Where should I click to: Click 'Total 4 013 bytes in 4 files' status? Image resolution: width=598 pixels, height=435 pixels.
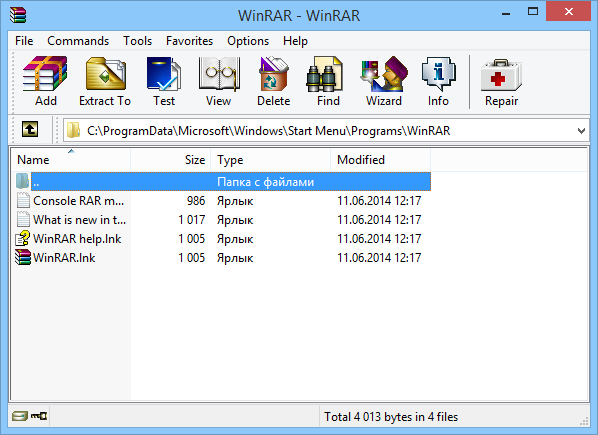pyautogui.click(x=391, y=417)
